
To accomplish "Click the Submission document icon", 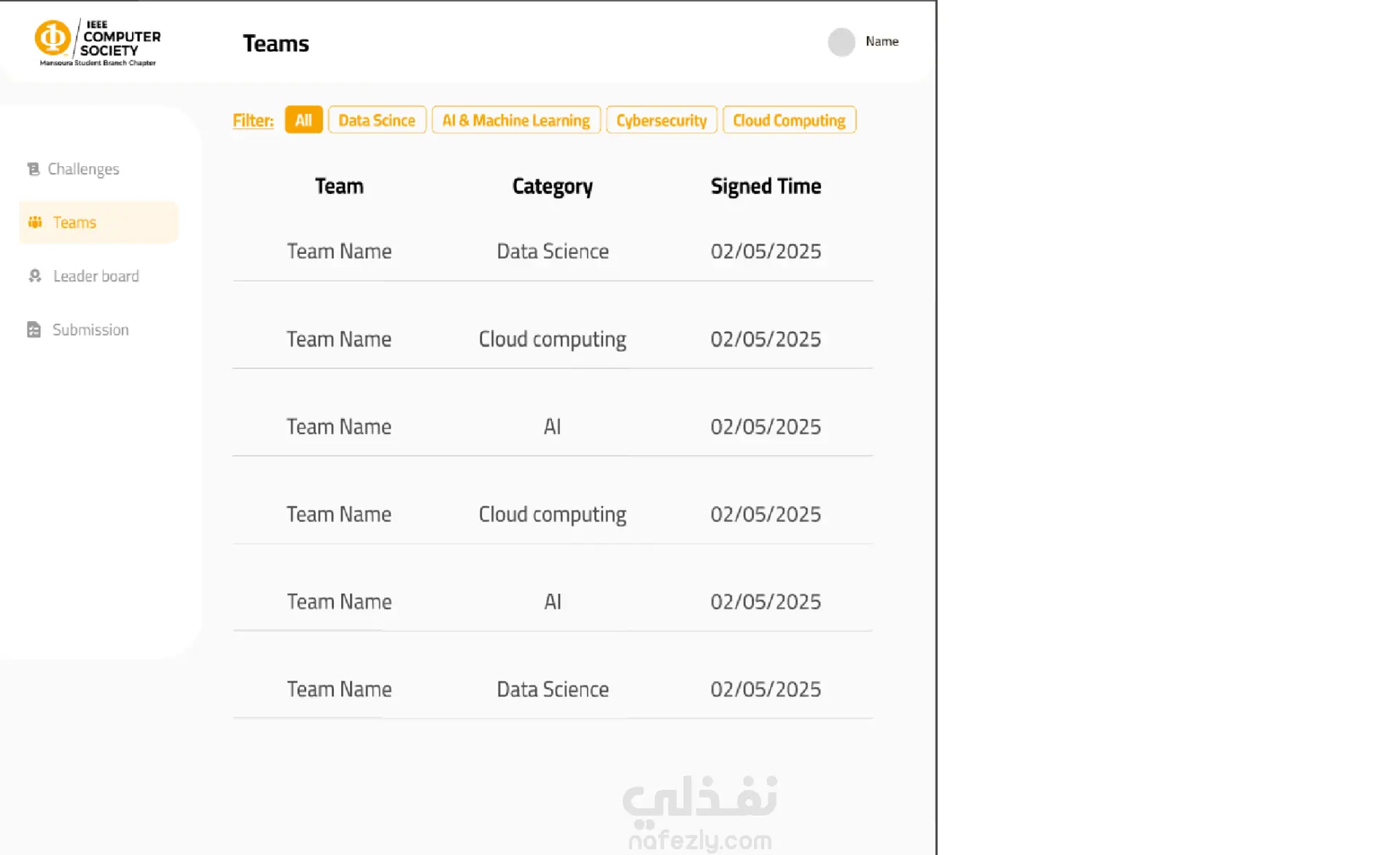I will pyautogui.click(x=34, y=330).
